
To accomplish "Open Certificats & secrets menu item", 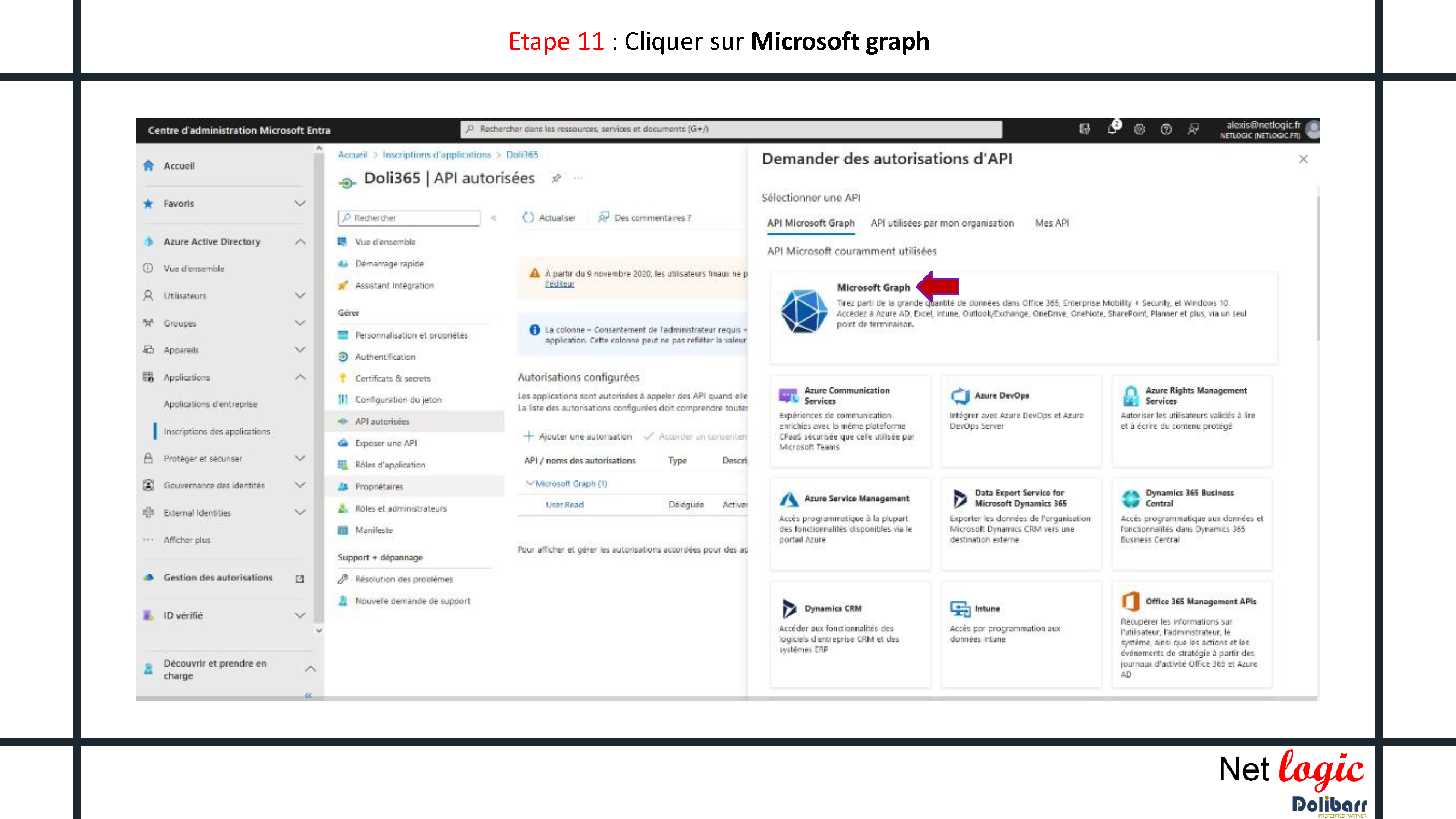I will pyautogui.click(x=393, y=379).
